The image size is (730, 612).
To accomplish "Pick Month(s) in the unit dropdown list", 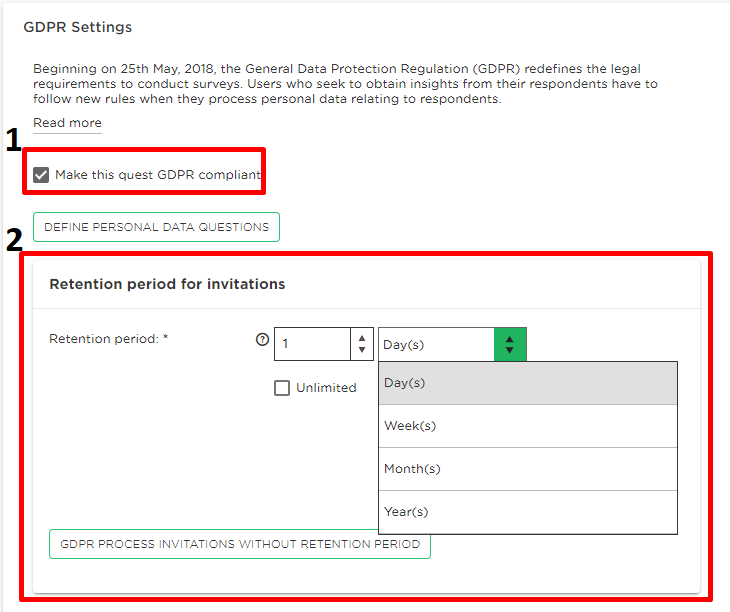I will pyautogui.click(x=528, y=469).
